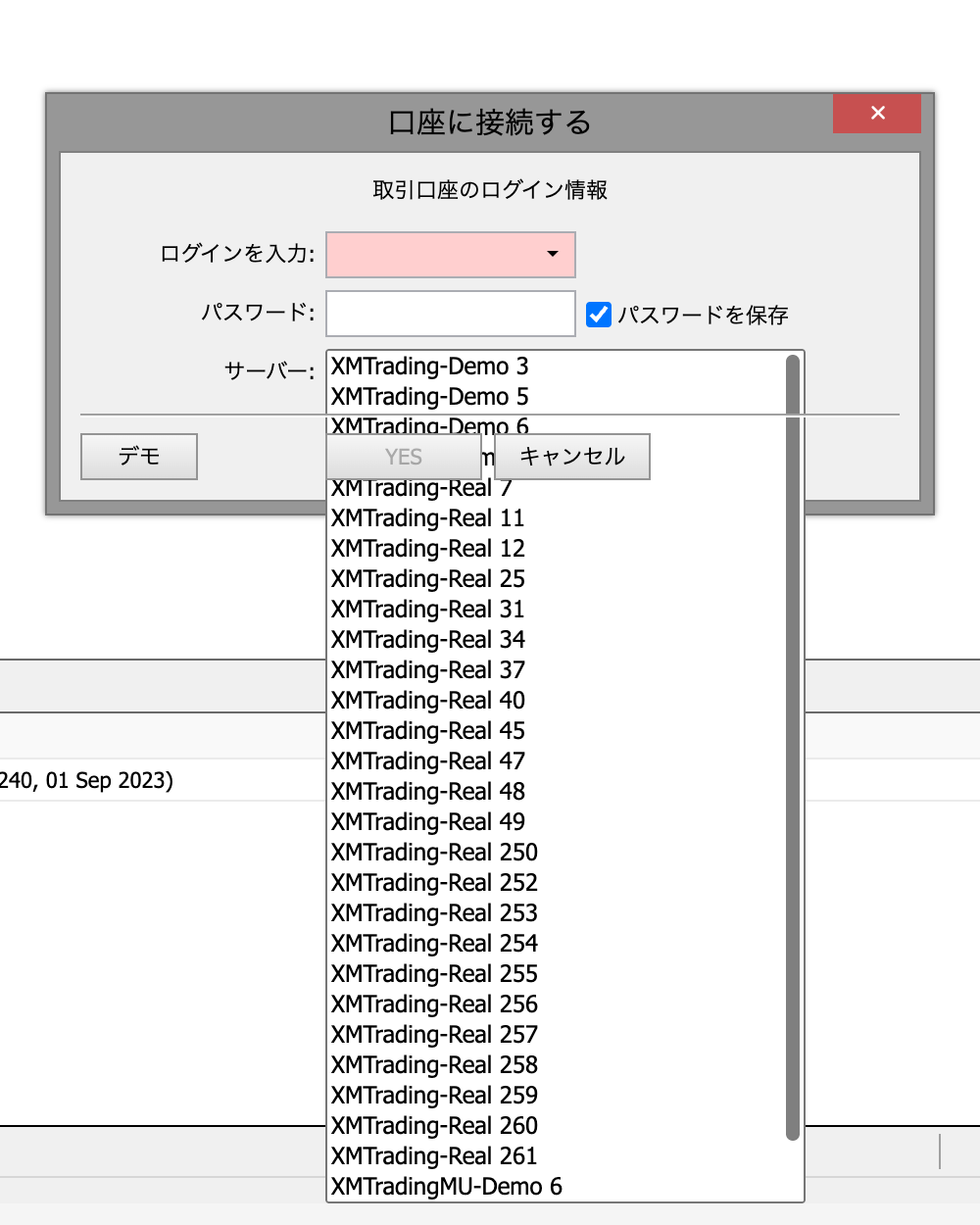Image resolution: width=980 pixels, height=1225 pixels.
Task: Select XMTrading-Real 40 server
Action: (557, 701)
